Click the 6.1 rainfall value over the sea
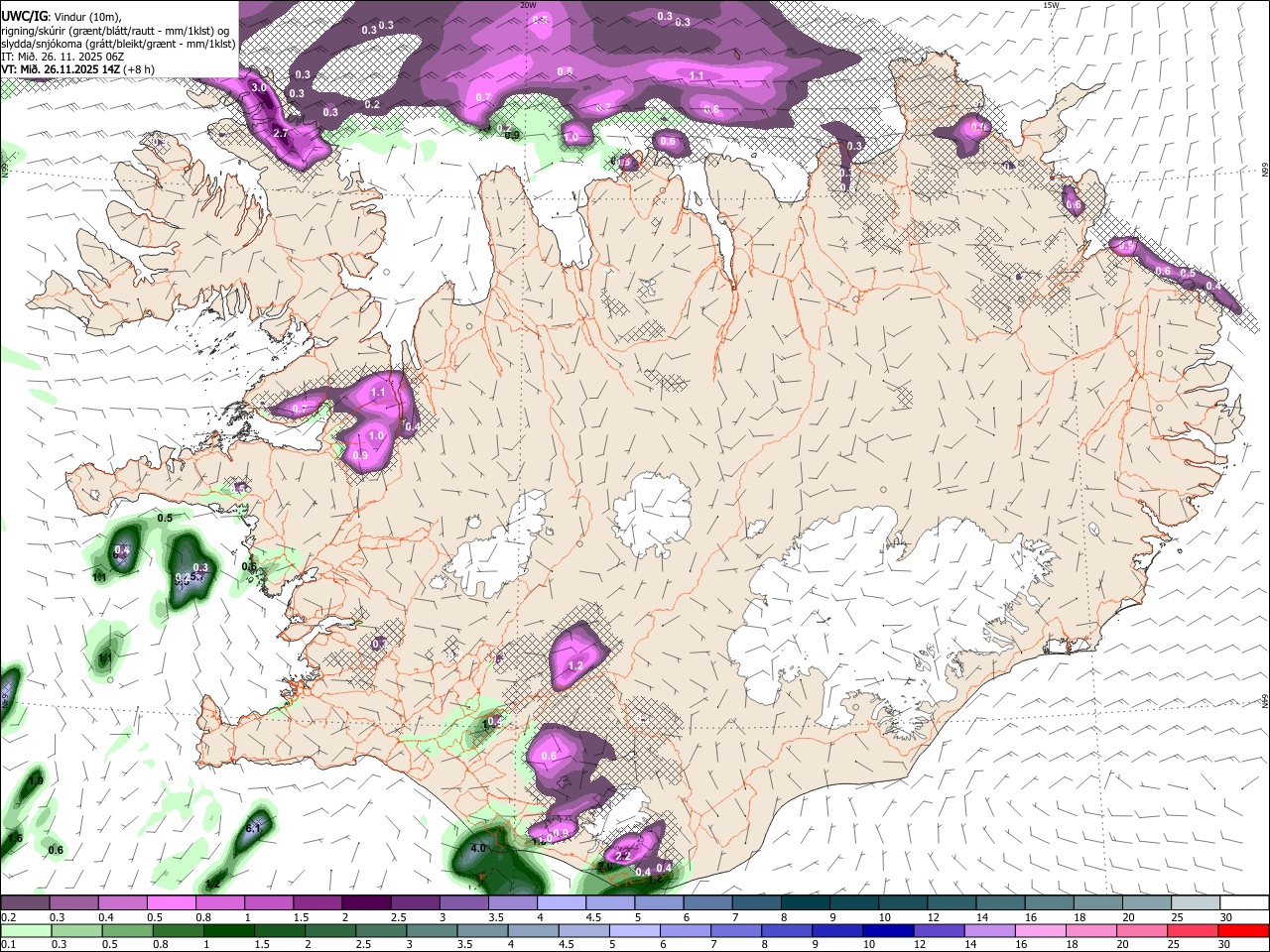This screenshot has height=952, width=1270. point(252,828)
